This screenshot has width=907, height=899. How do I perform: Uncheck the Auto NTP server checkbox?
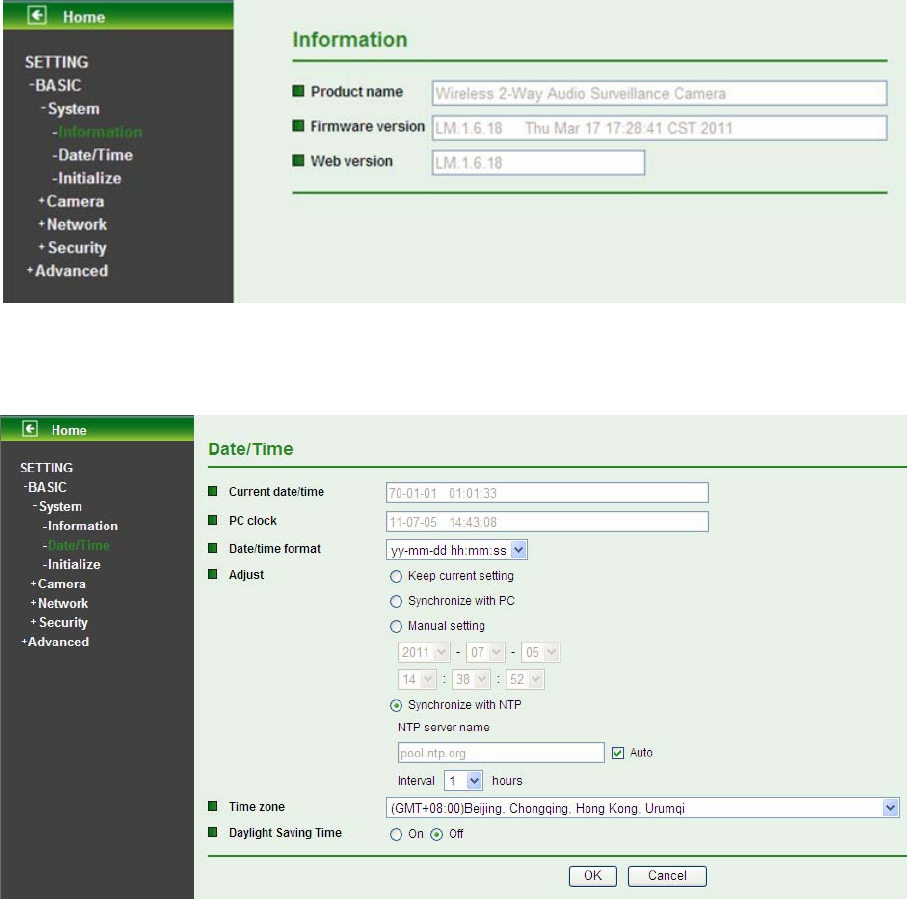[x=617, y=752]
